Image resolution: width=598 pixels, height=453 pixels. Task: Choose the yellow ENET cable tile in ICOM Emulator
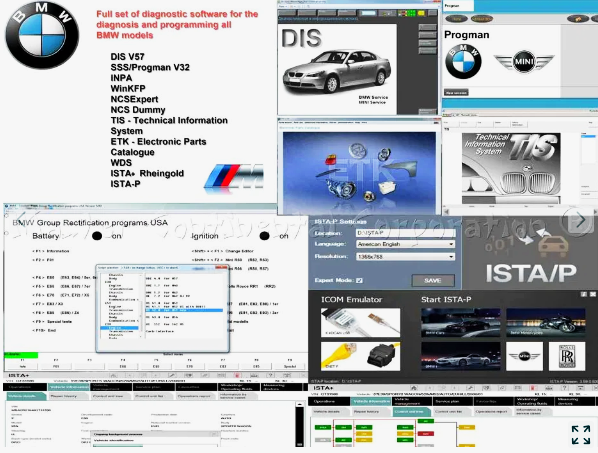coord(360,356)
